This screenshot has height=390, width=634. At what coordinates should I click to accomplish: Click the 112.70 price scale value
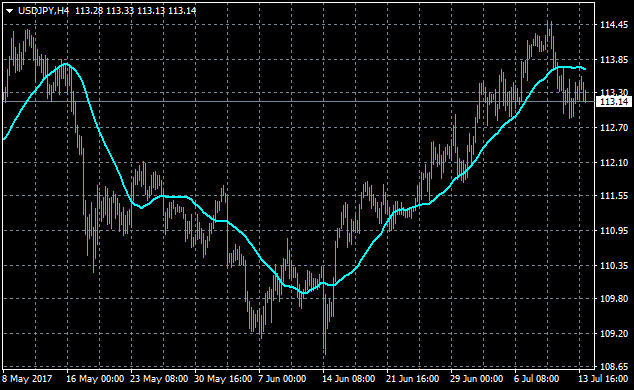point(614,128)
